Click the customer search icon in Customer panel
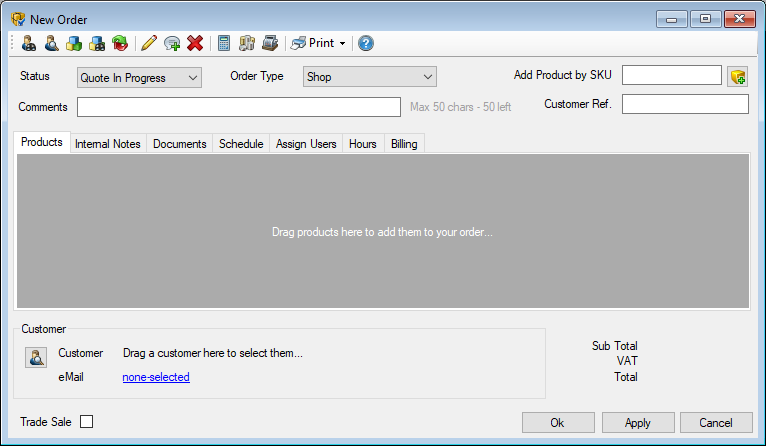Screen dimensions: 766x446 (x=36, y=358)
